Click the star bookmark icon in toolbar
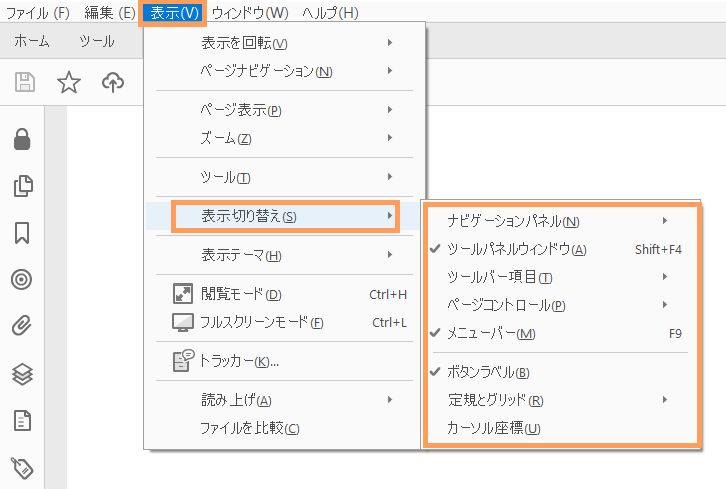This screenshot has width=726, height=489. (x=69, y=82)
